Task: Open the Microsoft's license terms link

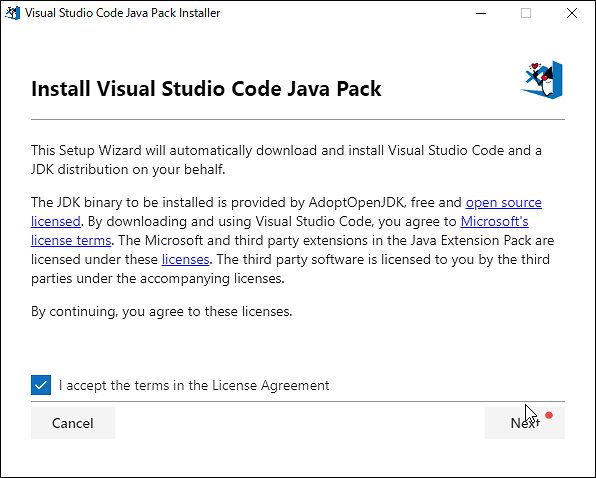Action: click(494, 222)
